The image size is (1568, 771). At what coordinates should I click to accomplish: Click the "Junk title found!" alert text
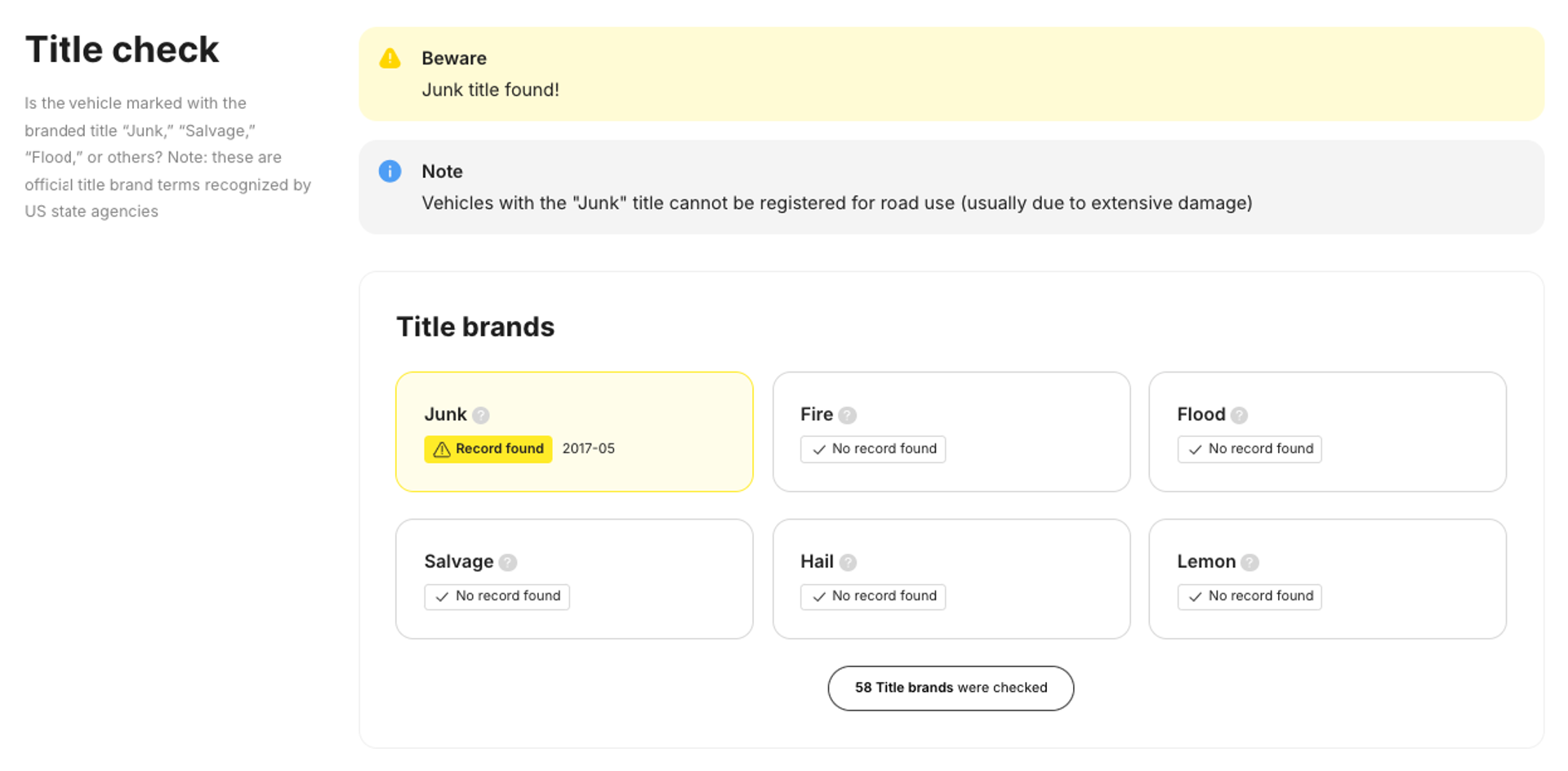(x=490, y=90)
